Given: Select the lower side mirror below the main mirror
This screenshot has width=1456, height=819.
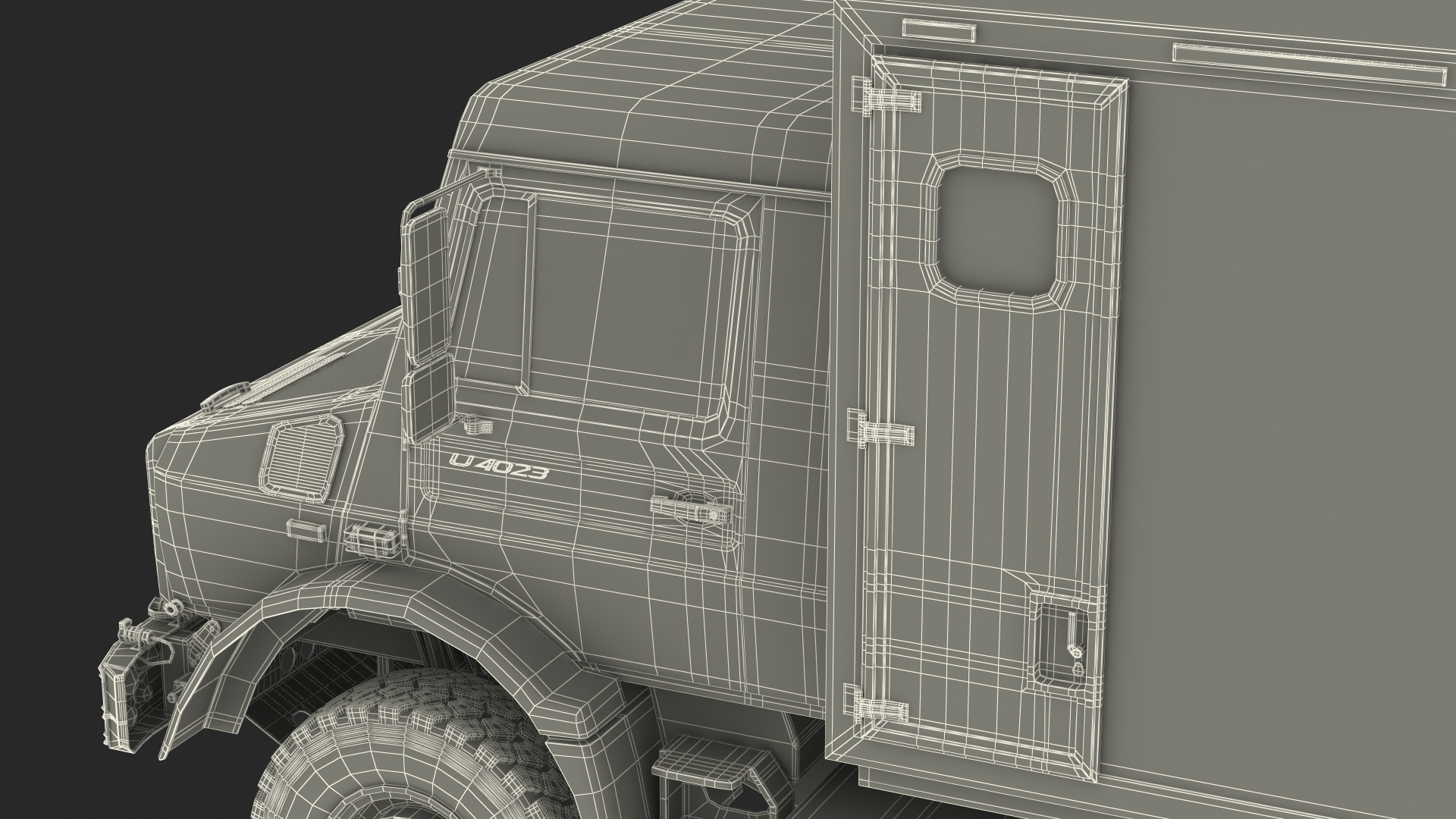Looking at the screenshot, I should pos(430,397).
